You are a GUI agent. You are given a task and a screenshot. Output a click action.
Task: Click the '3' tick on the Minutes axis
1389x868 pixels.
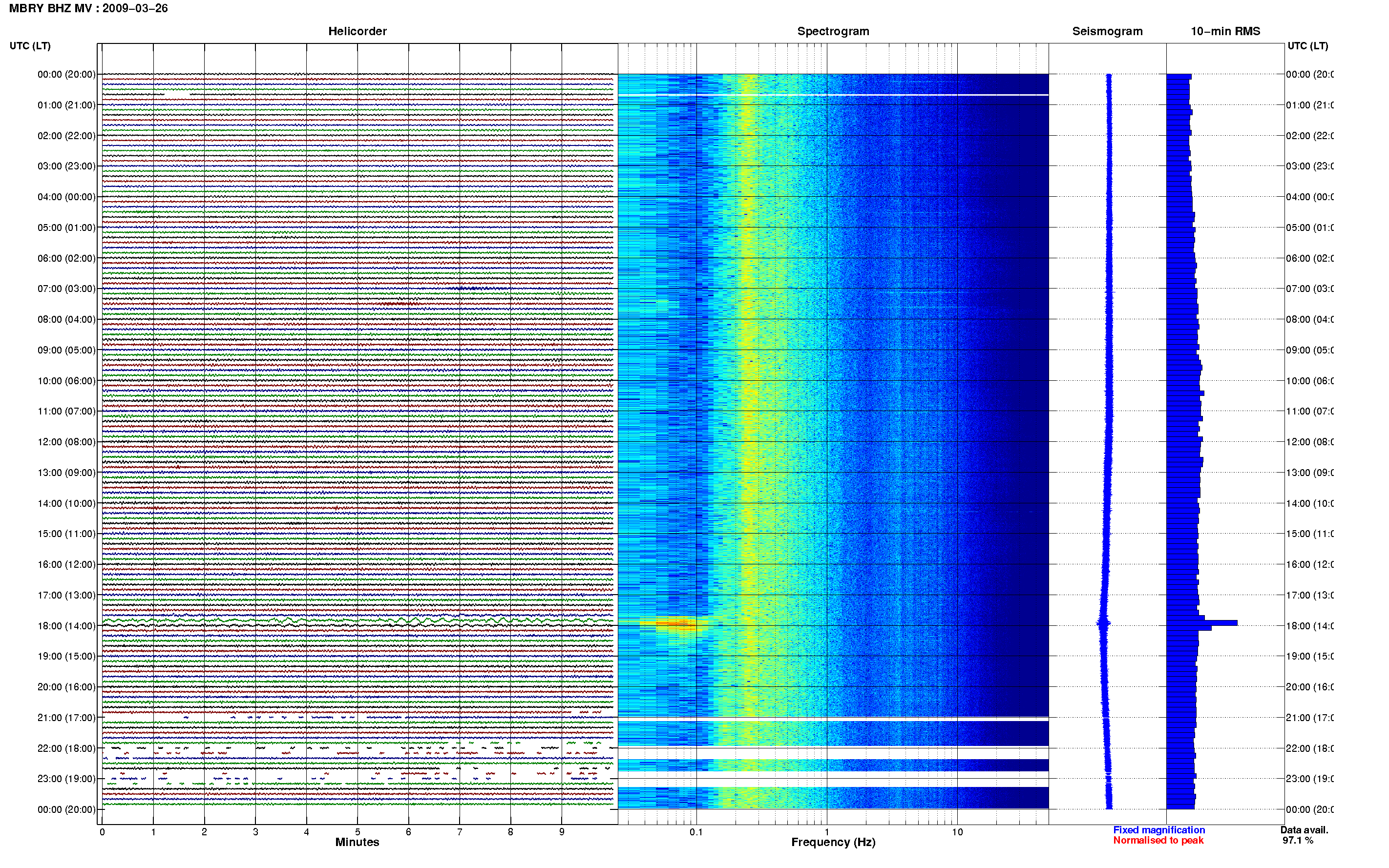255,832
